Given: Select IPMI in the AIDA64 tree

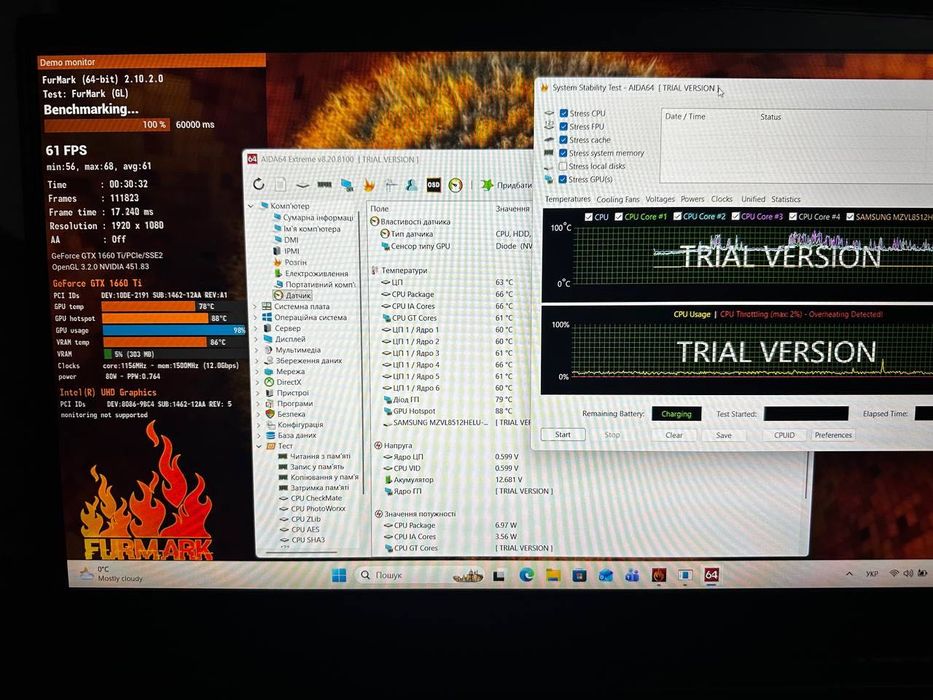Looking at the screenshot, I should tap(292, 251).
